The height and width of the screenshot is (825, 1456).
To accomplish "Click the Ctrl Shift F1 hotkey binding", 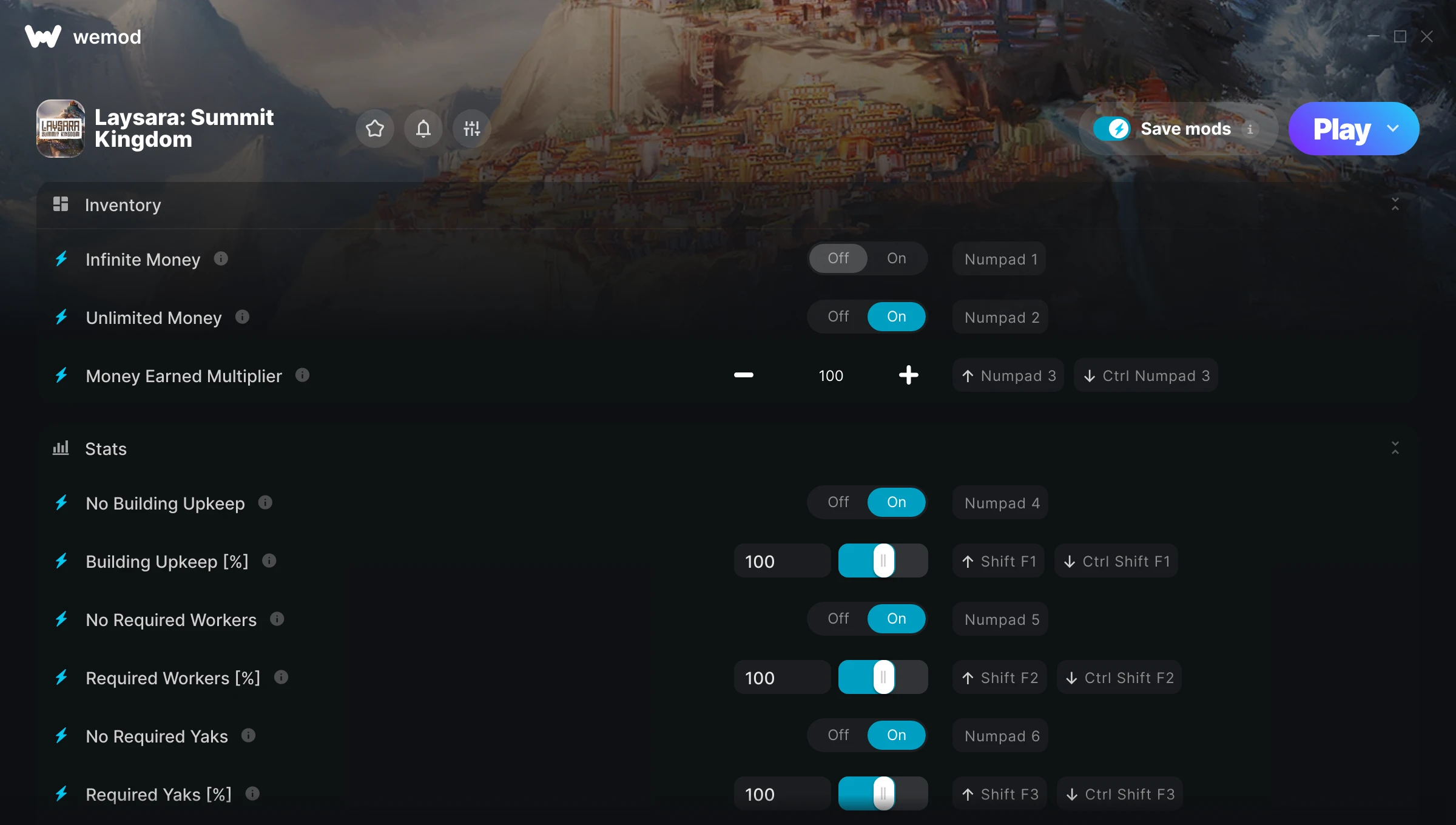I will [x=1116, y=561].
